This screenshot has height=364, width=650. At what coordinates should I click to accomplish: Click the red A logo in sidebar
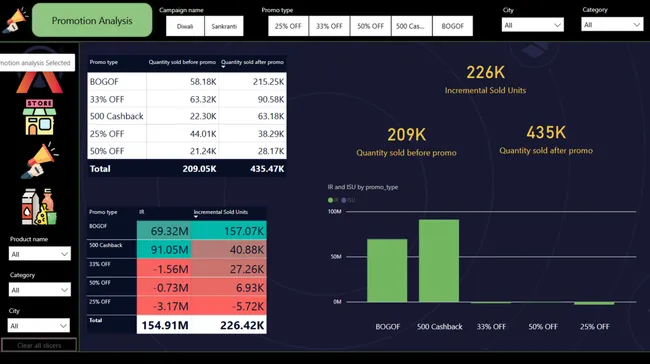point(40,82)
